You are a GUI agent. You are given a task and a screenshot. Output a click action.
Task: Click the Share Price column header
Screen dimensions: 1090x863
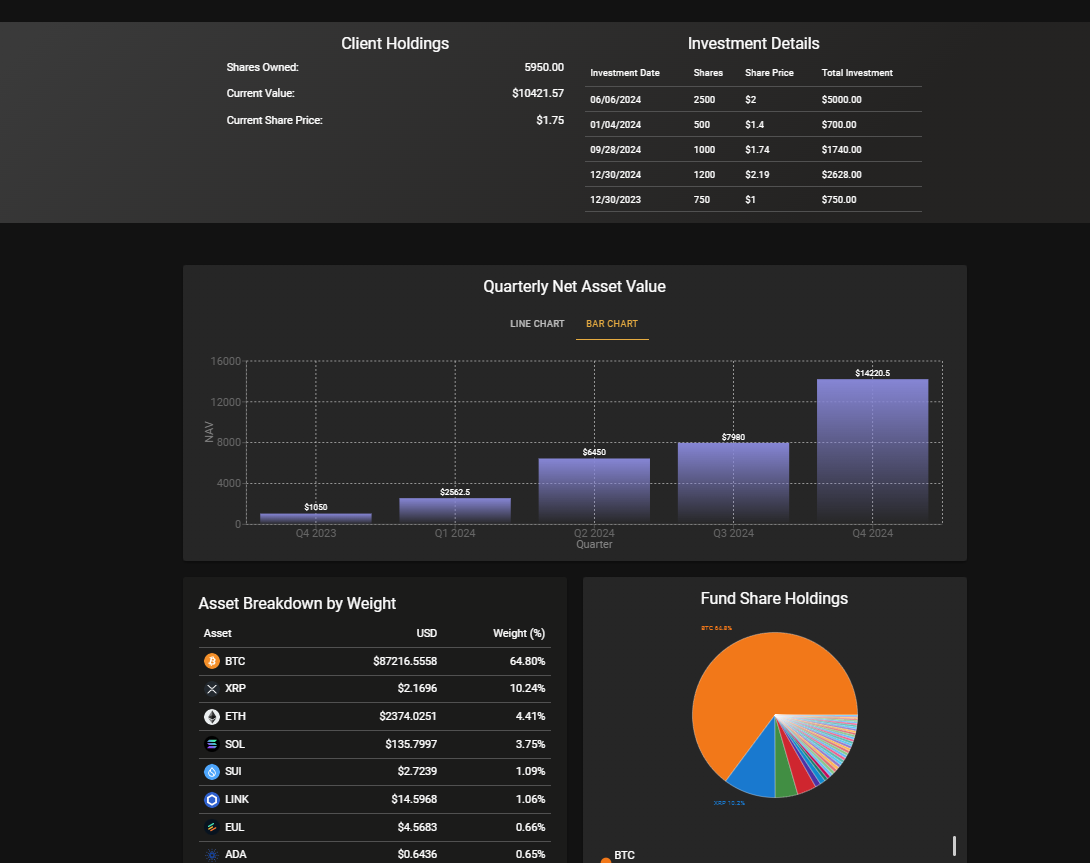[x=770, y=73]
